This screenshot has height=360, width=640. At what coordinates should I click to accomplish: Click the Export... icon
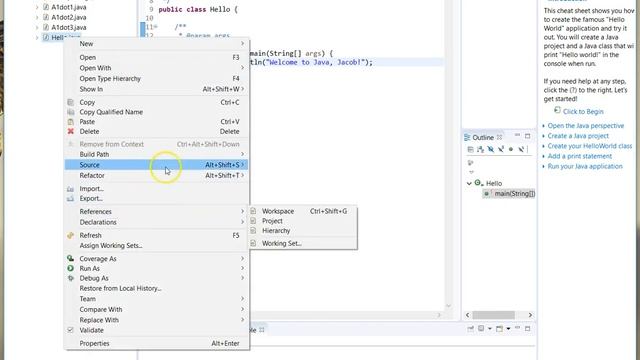(71, 198)
